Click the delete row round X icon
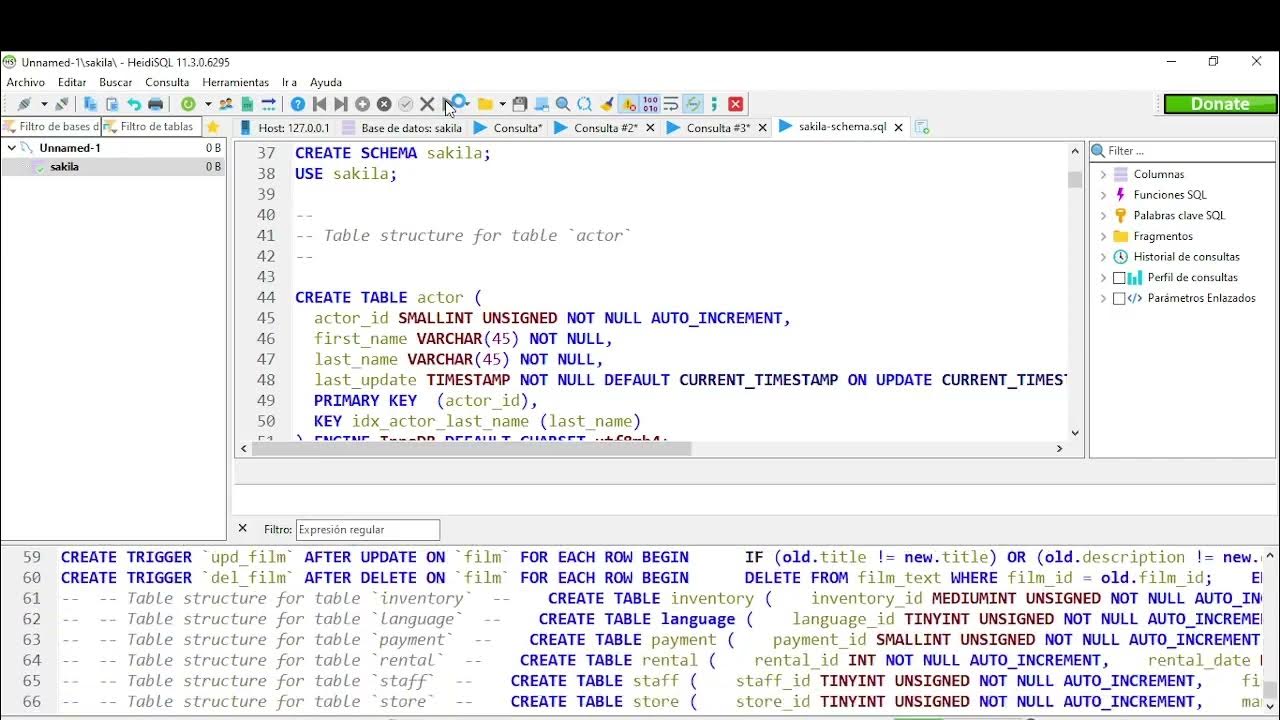The width and height of the screenshot is (1280, 720). pyautogui.click(x=384, y=104)
